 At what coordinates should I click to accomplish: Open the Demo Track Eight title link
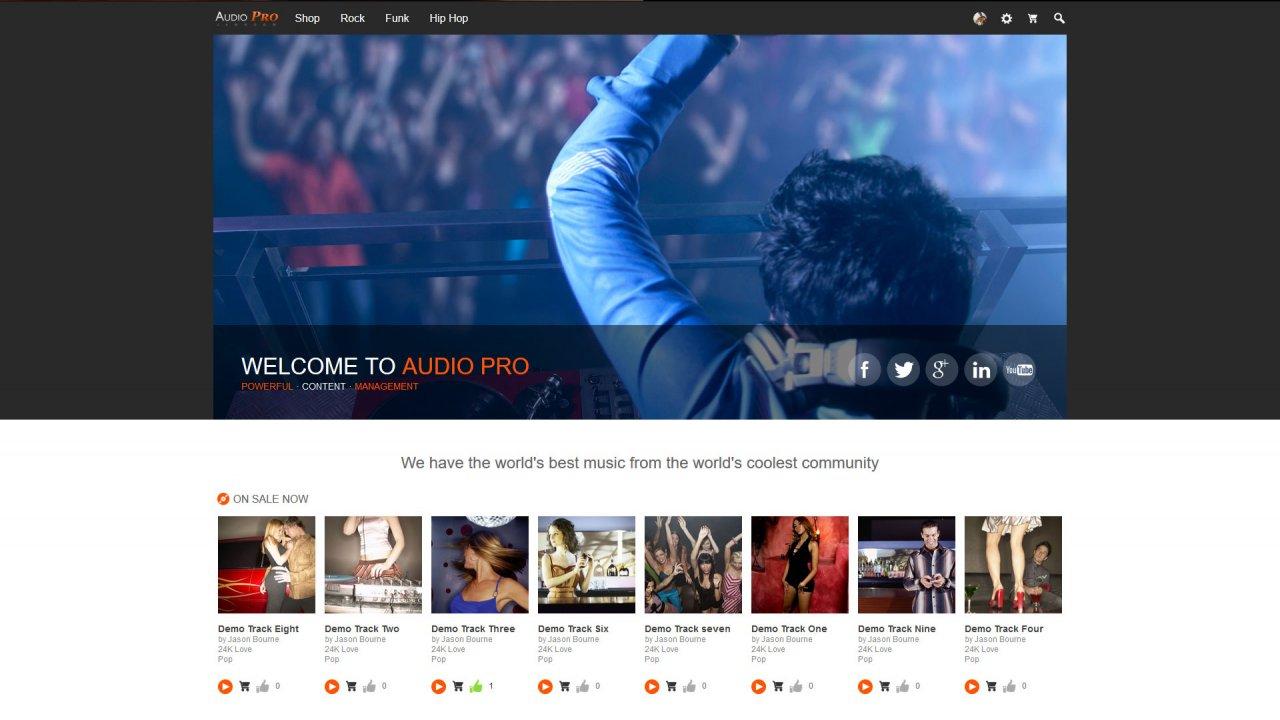pos(258,629)
